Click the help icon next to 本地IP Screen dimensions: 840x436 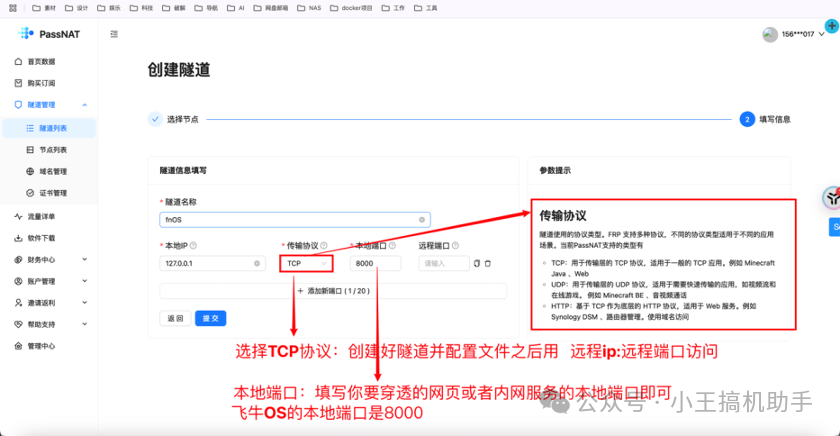(x=194, y=245)
